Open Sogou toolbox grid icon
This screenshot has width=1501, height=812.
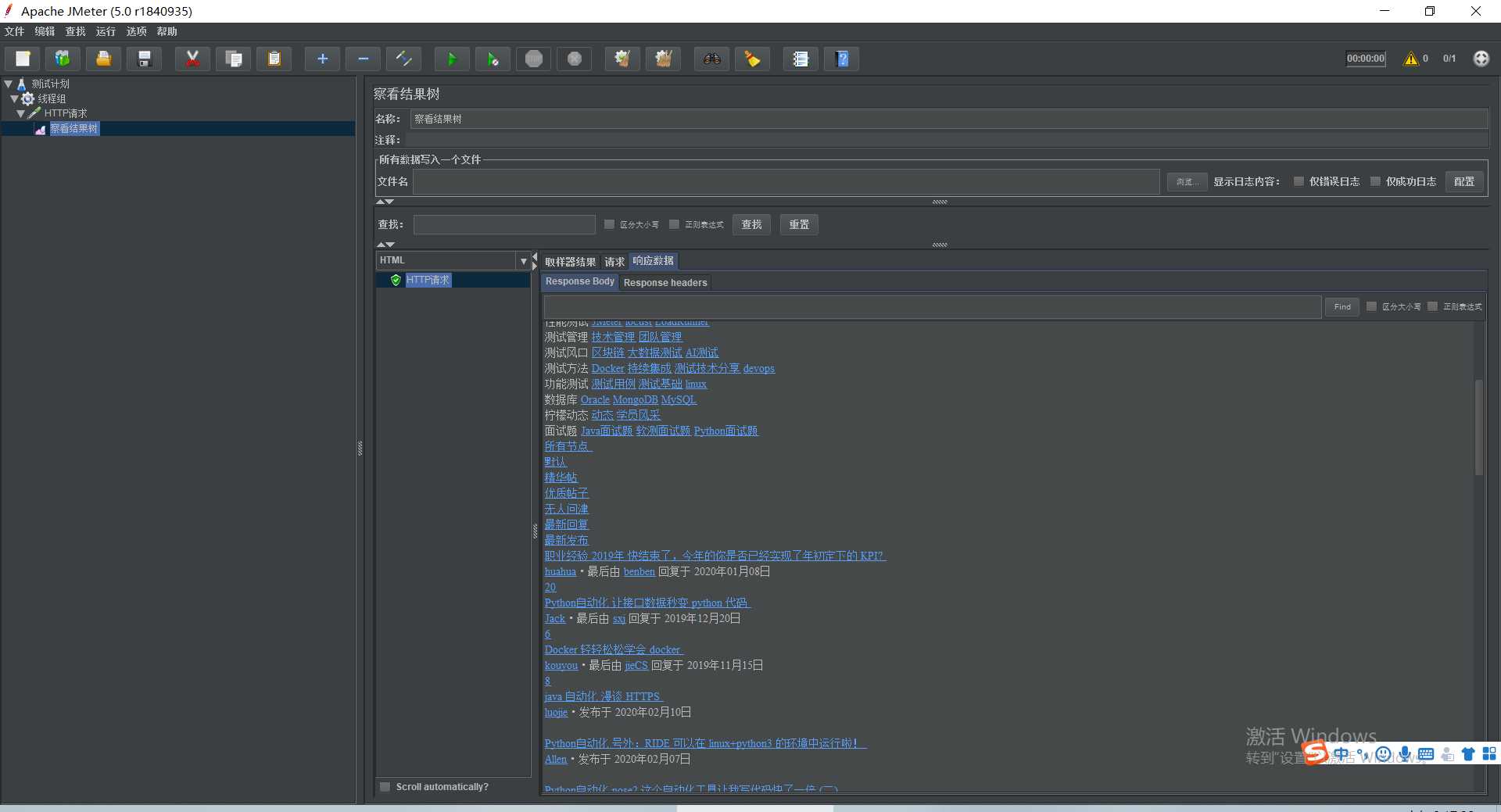point(1489,754)
